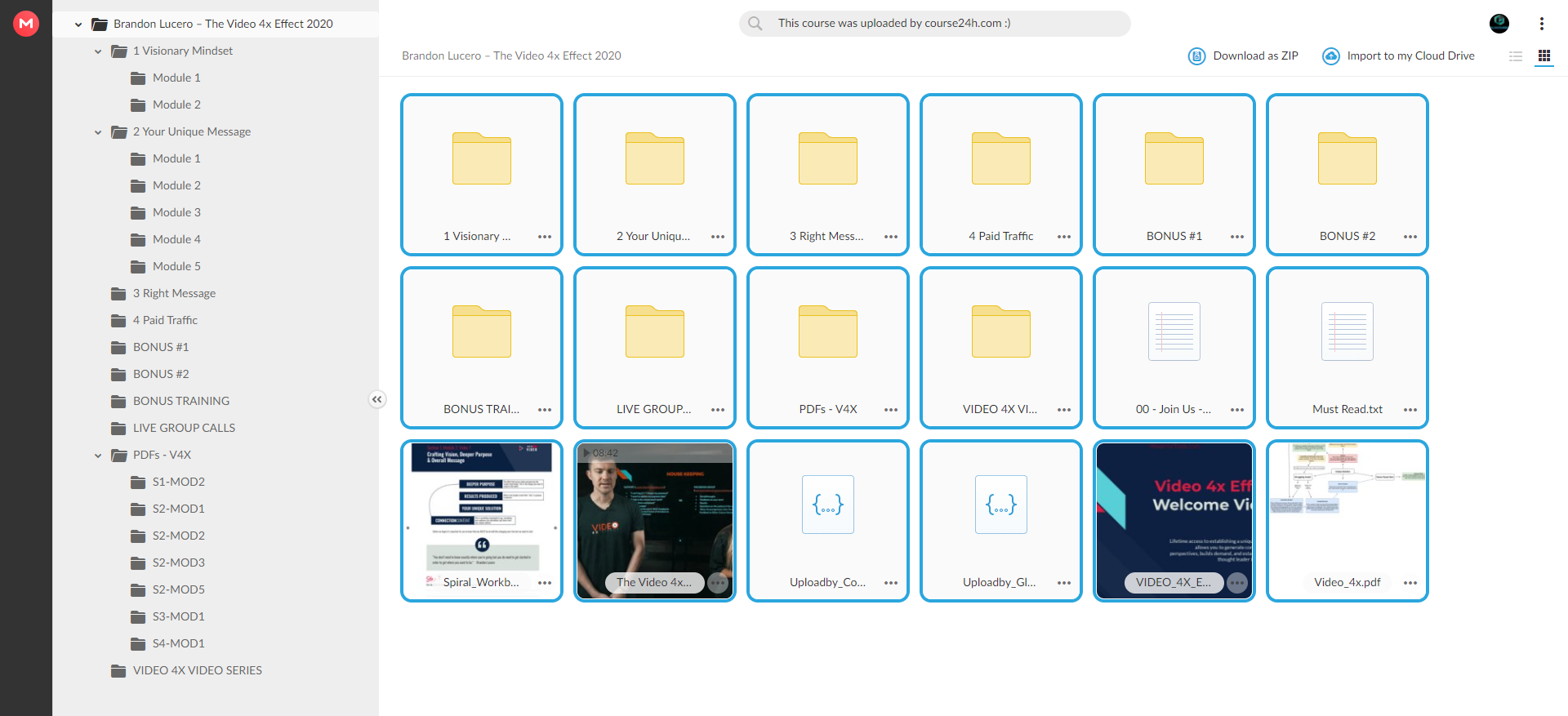The image size is (1568, 716).
Task: Click Import to my Cloud Drive
Action: 1410,56
